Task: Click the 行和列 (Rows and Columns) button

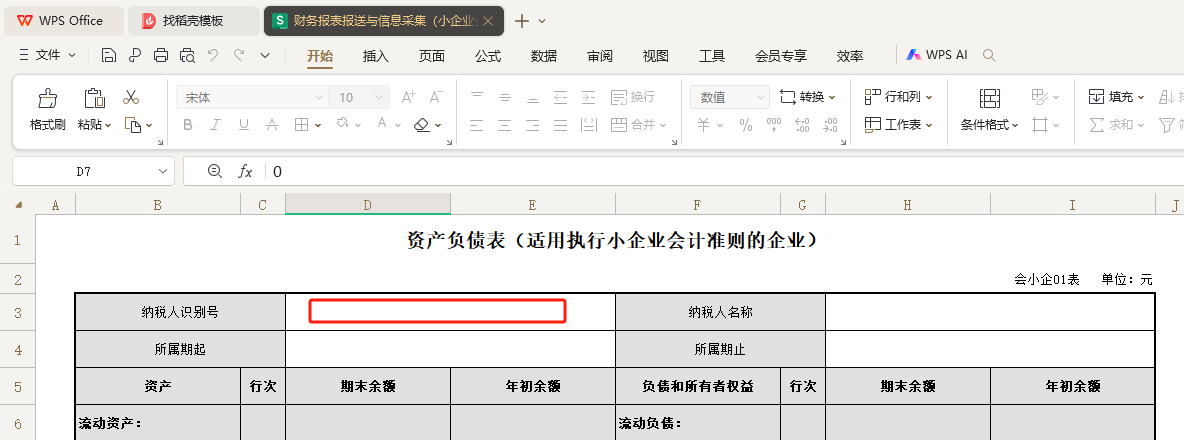Action: tap(899, 97)
